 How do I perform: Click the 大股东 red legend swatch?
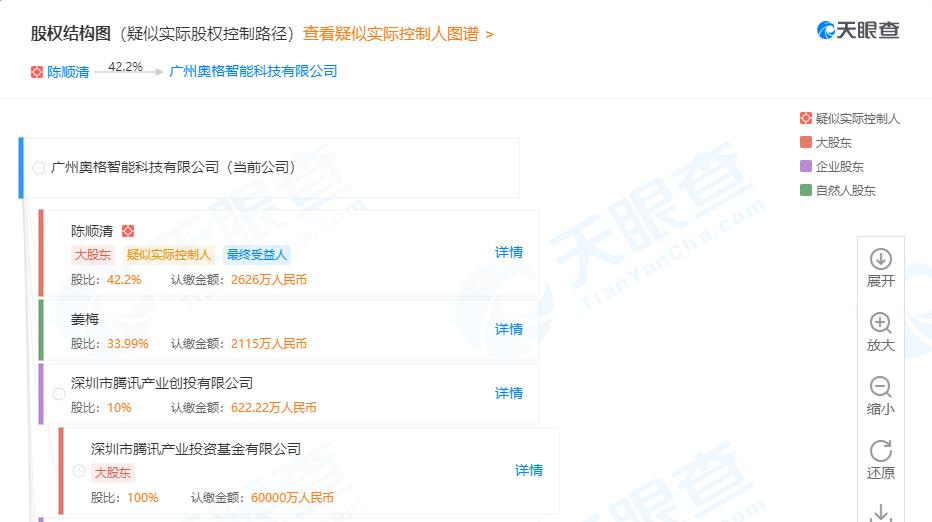tap(805, 142)
